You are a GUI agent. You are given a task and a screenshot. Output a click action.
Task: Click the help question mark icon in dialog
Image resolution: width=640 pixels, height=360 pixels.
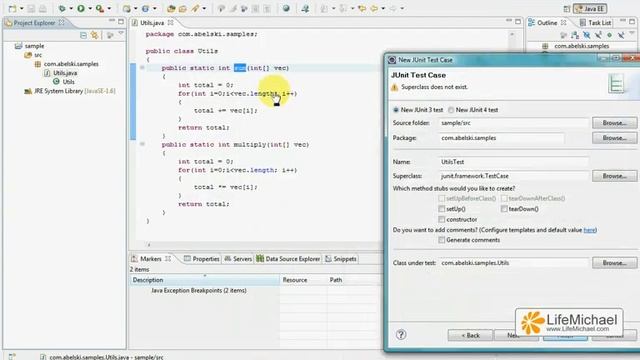click(x=401, y=335)
